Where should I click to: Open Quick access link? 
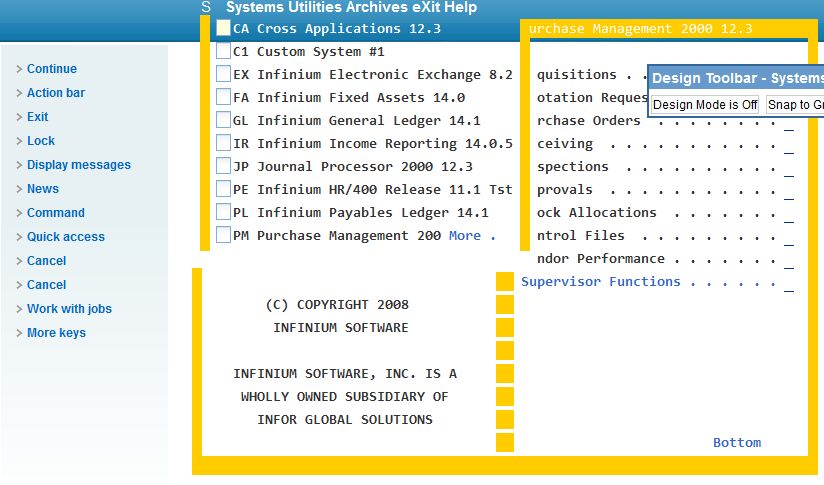coord(66,237)
